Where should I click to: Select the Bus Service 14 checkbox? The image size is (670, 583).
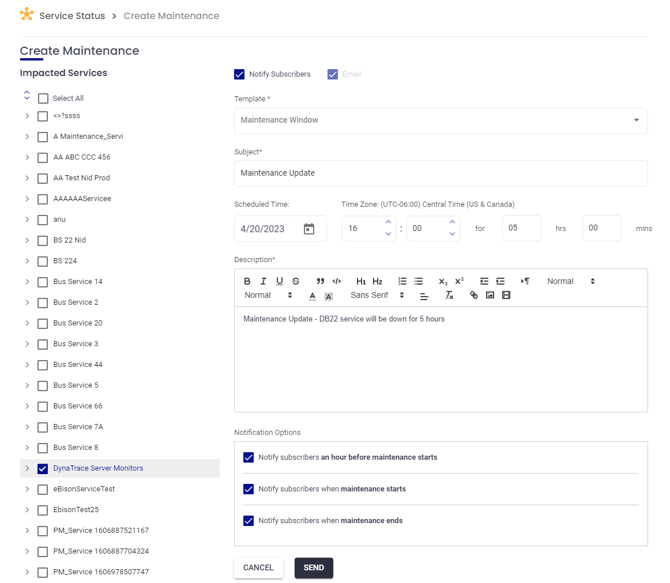point(43,282)
